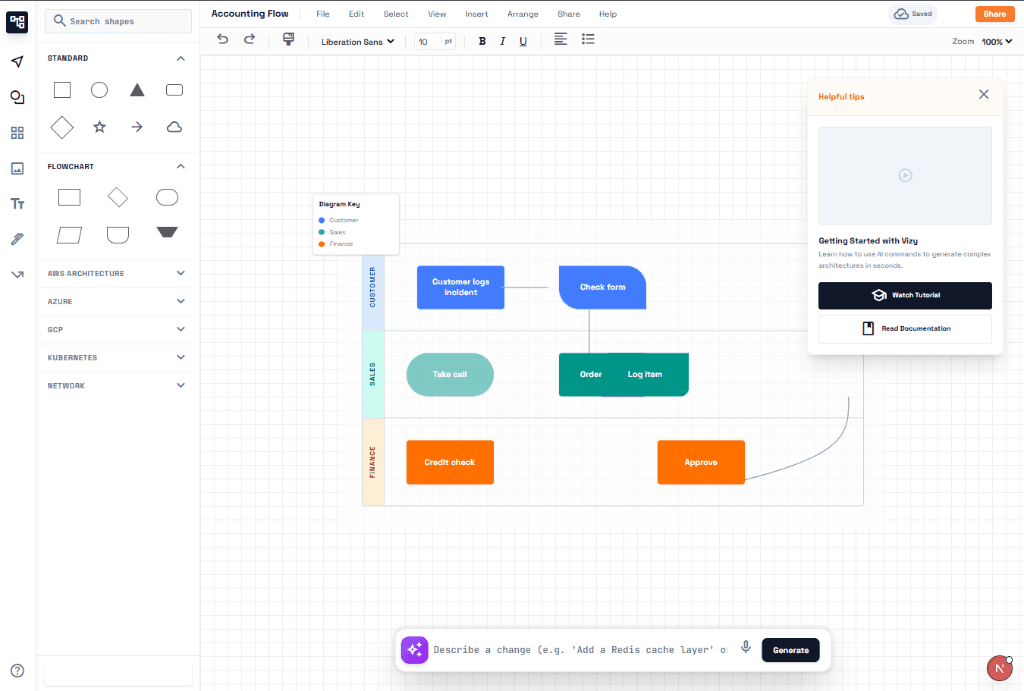The width and height of the screenshot is (1024, 691).
Task: Select the Image tool in the sidebar
Action: 16,168
